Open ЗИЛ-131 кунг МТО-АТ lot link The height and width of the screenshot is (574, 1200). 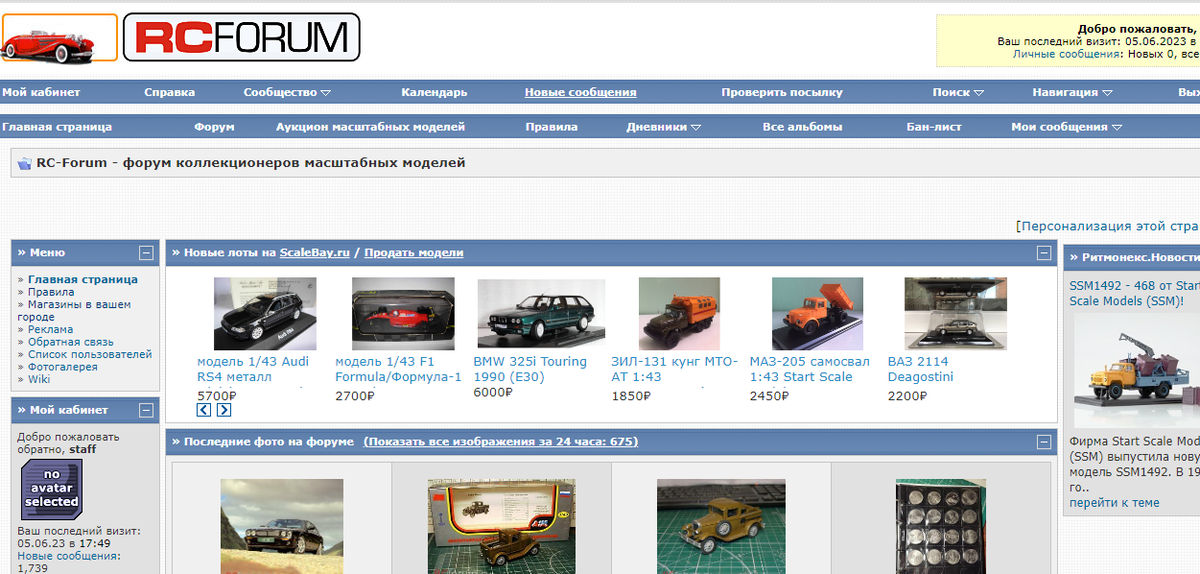coord(674,369)
